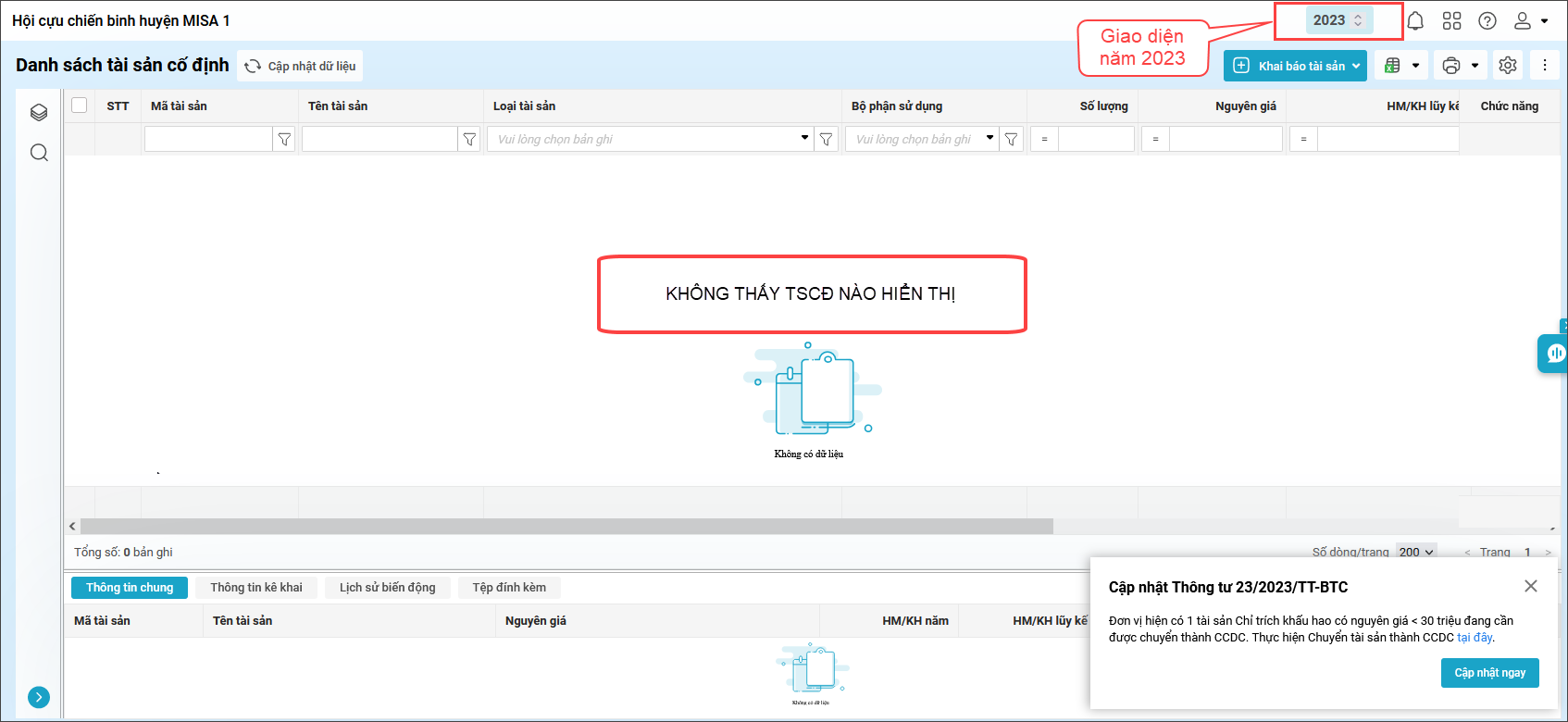
Task: Focus the Mã tài sản filter input
Action: (x=209, y=139)
